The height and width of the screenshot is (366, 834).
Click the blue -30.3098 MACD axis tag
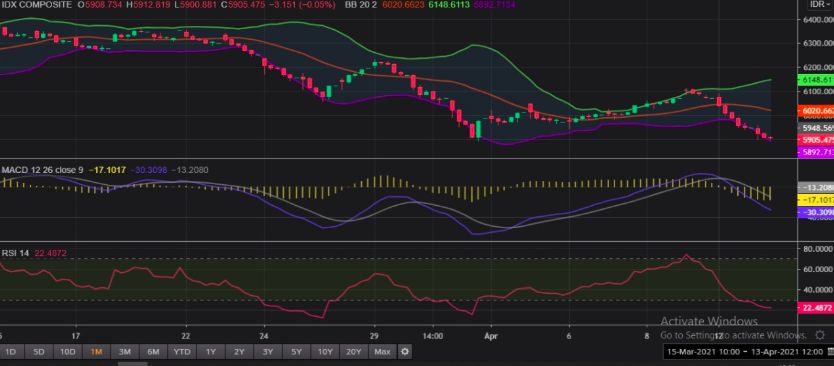tap(816, 212)
